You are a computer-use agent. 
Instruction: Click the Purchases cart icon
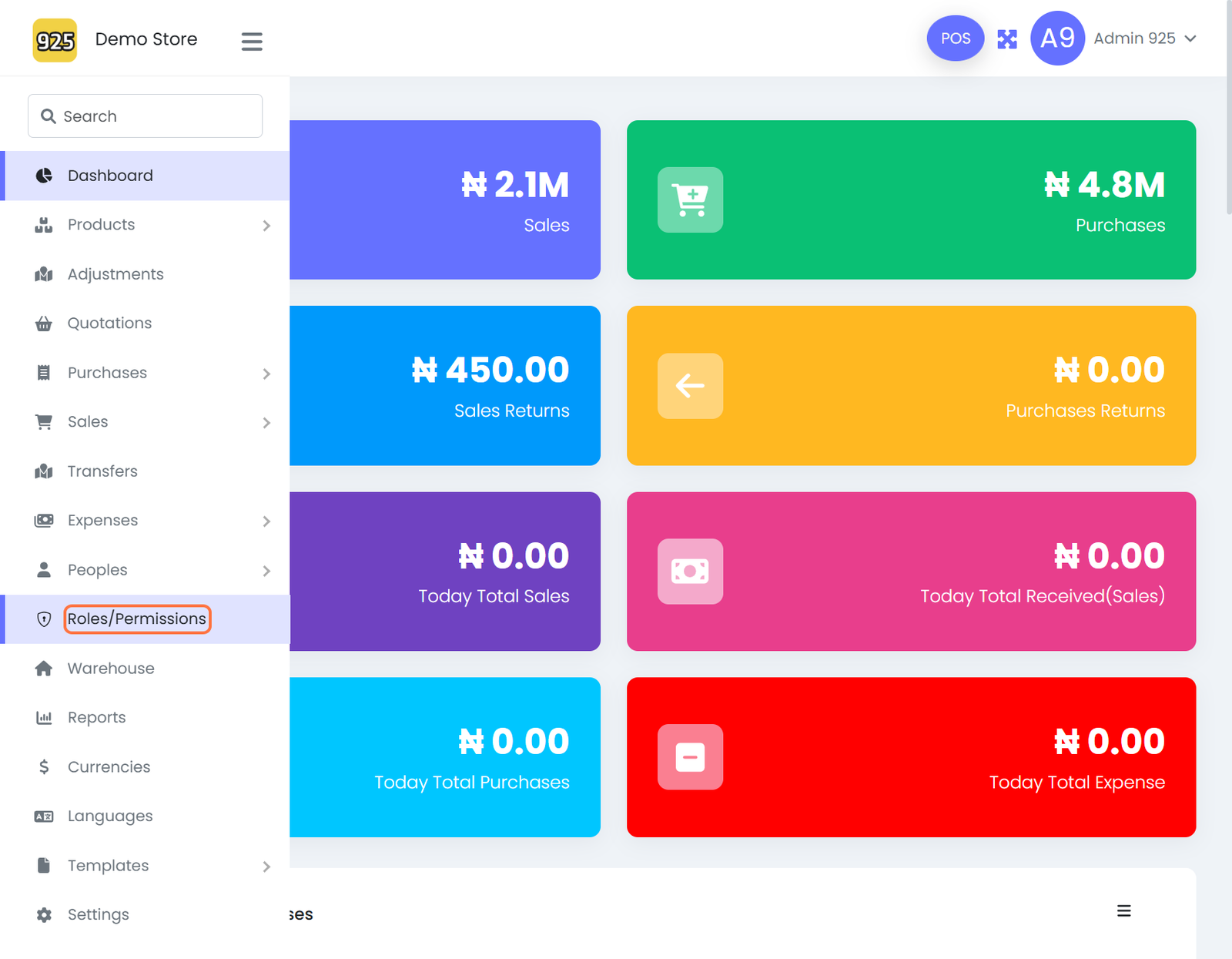(x=690, y=200)
